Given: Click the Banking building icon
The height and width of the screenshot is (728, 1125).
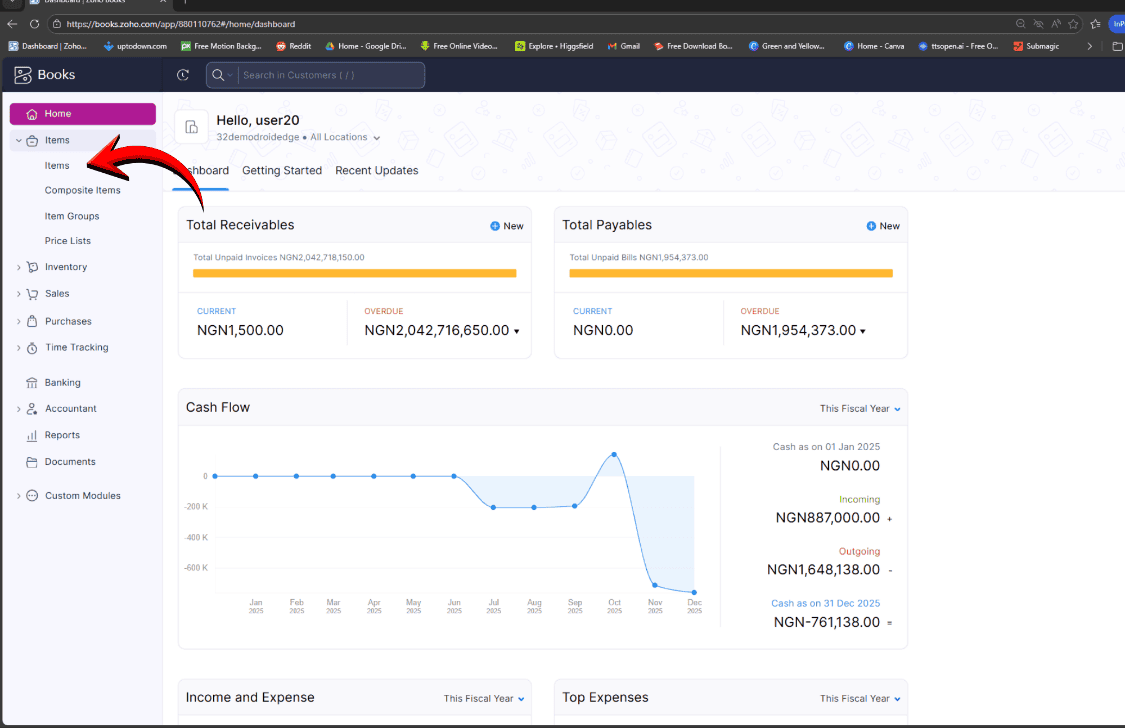Looking at the screenshot, I should (x=32, y=383).
